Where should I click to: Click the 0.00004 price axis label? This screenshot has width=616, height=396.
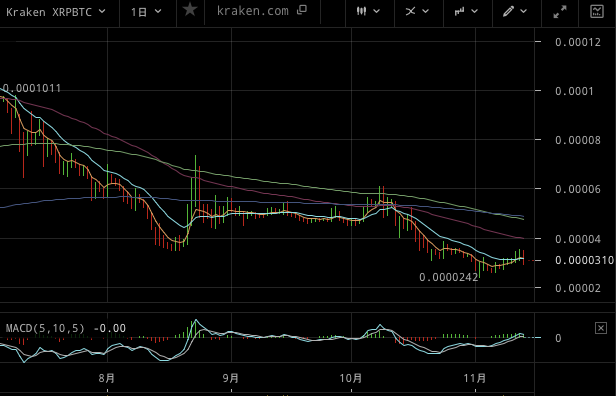point(578,239)
